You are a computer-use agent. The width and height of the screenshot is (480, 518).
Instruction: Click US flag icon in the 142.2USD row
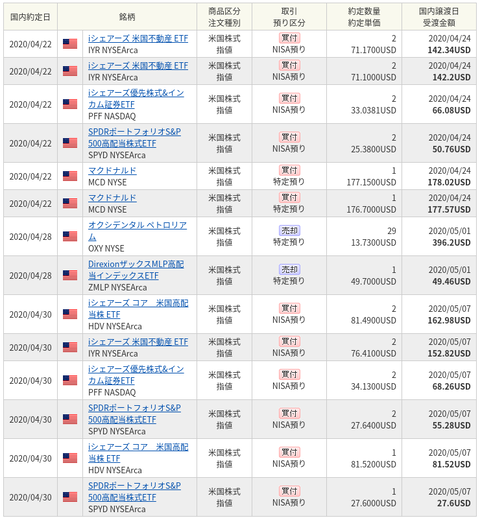click(x=70, y=71)
